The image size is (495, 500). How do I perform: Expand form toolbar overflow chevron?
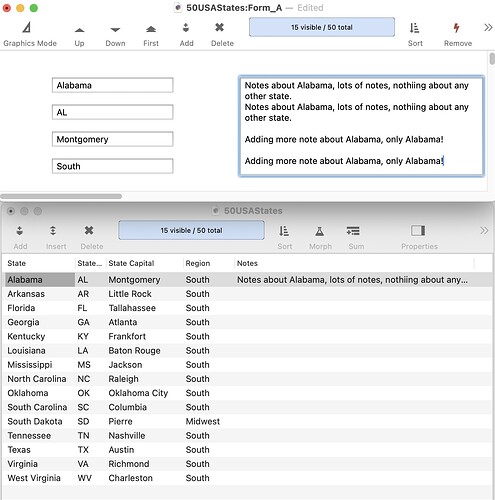[488, 27]
